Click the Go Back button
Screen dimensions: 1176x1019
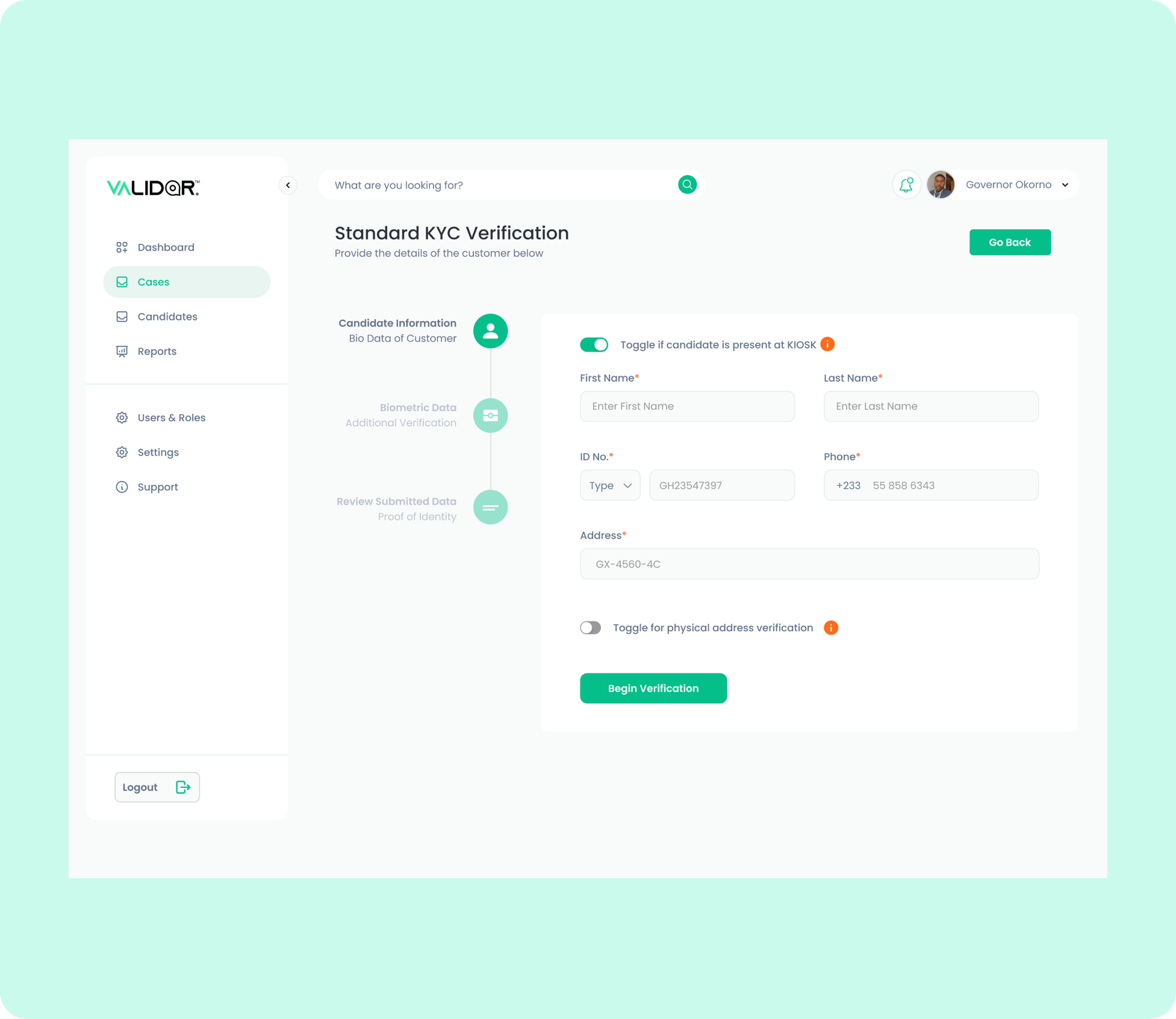pyautogui.click(x=1010, y=242)
